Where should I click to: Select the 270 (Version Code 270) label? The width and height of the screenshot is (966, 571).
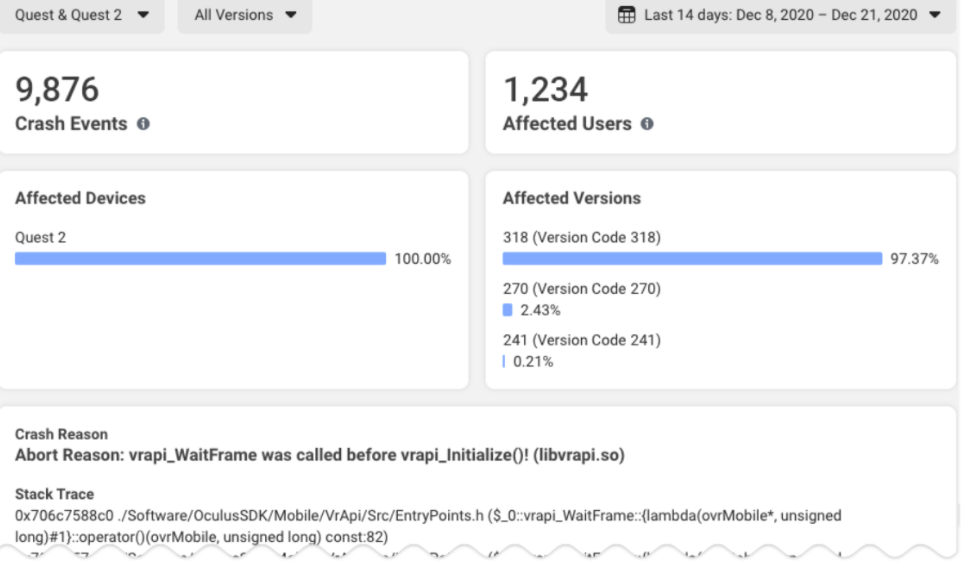pos(582,289)
